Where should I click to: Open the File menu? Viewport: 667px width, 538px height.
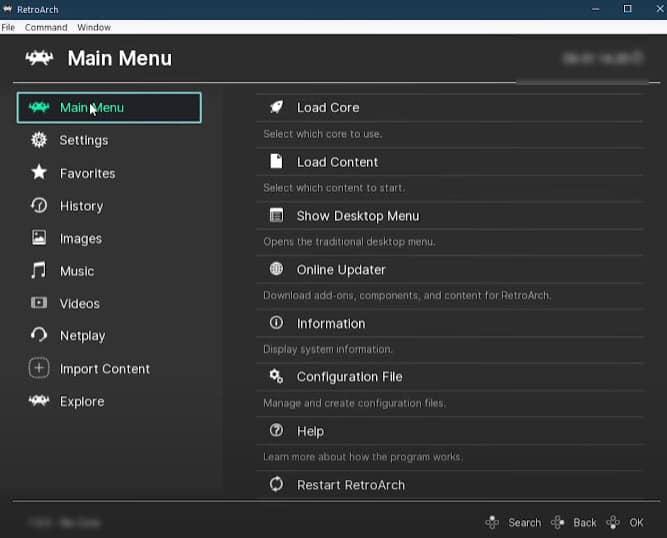pos(8,27)
